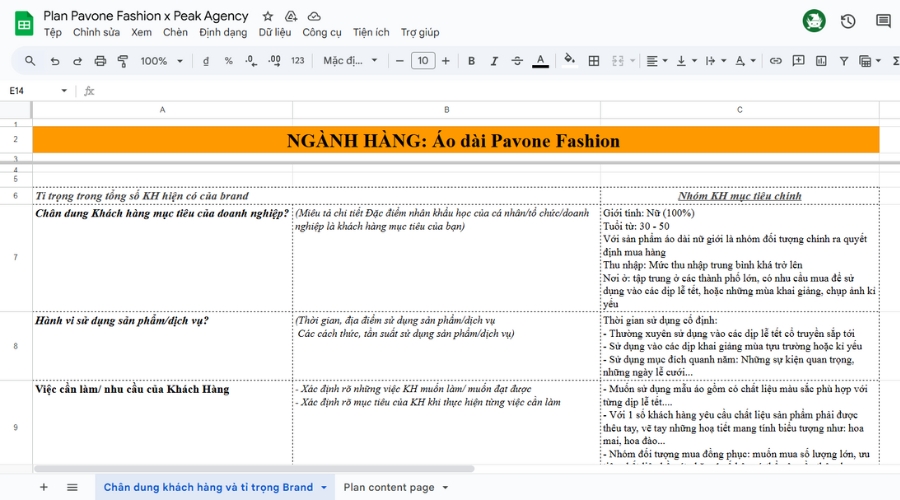Open the Xem menu
The width and height of the screenshot is (900, 500).
(141, 33)
